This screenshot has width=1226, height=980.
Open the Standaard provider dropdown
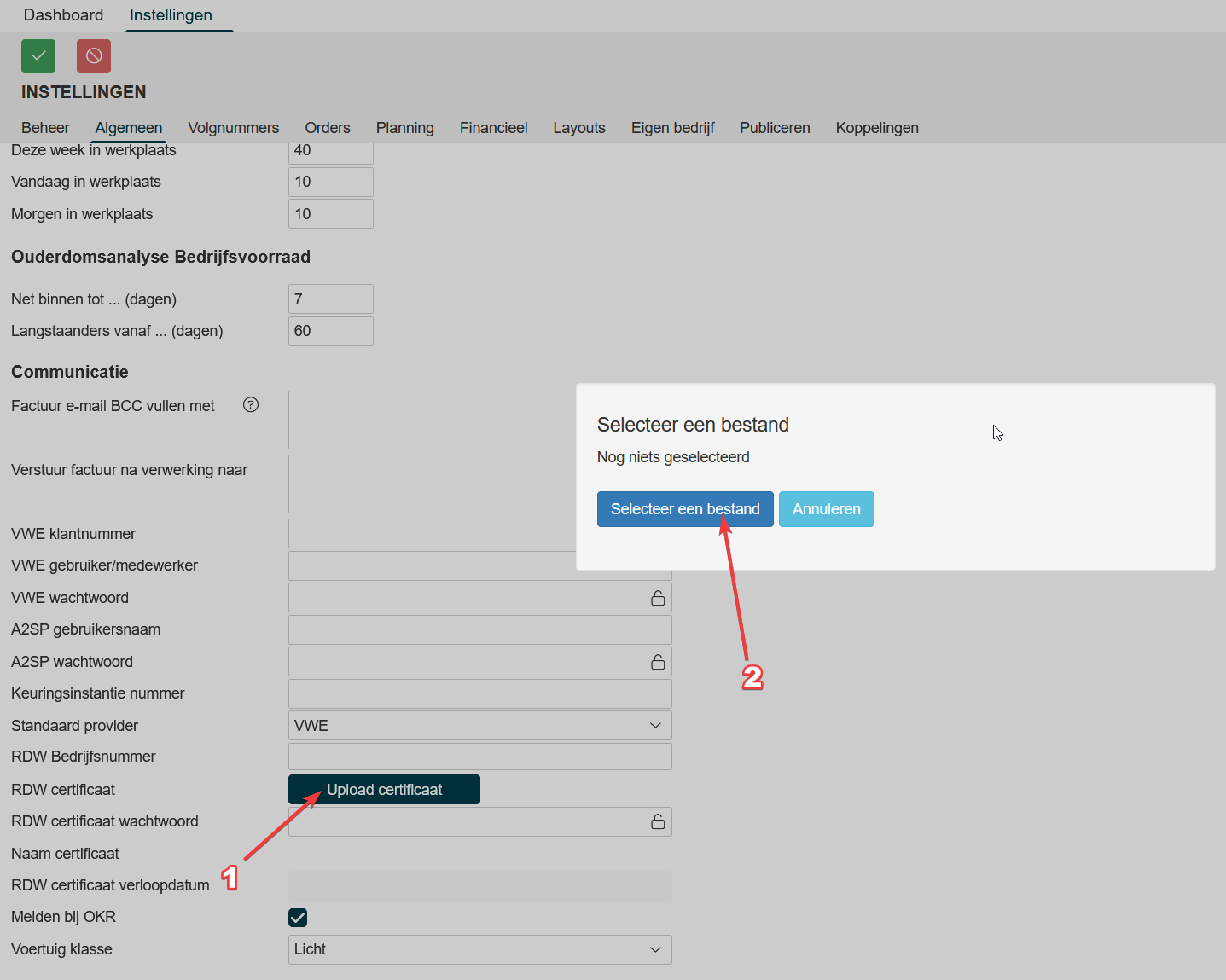[479, 726]
